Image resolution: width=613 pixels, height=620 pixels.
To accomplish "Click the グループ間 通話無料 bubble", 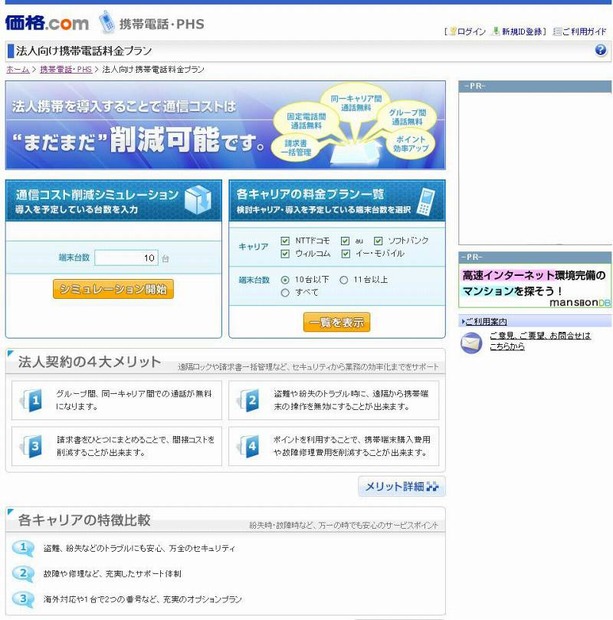I will click(407, 117).
